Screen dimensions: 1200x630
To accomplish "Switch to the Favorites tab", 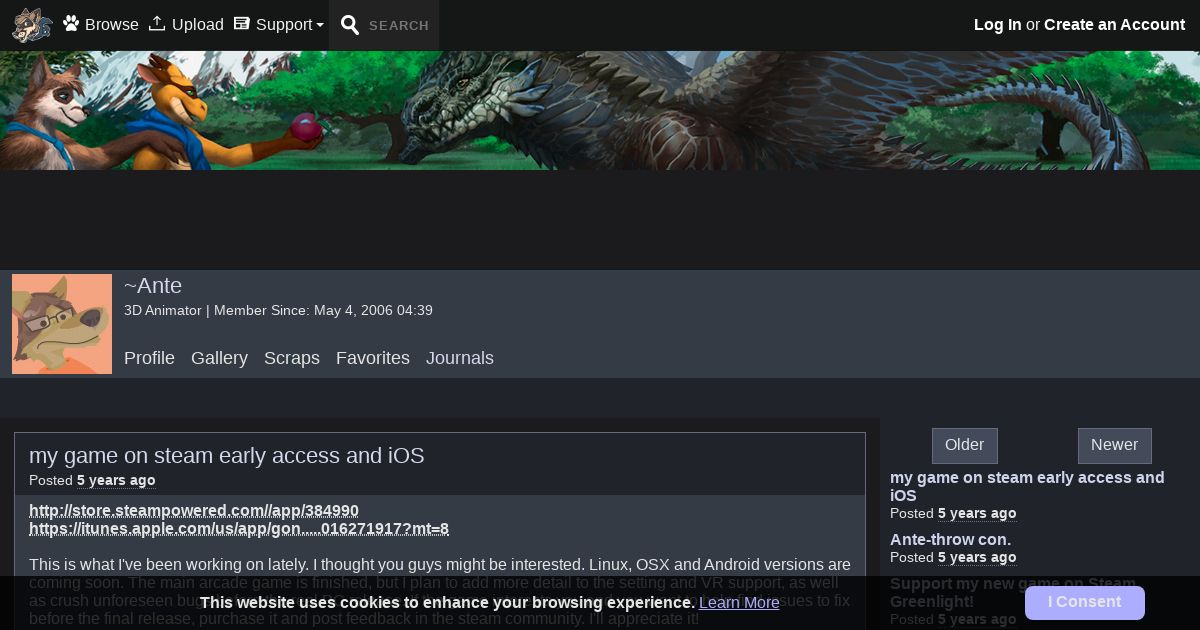I will click(373, 358).
